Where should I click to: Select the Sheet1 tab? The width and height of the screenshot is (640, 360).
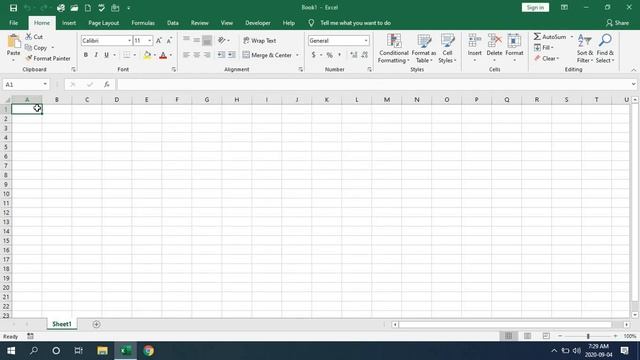[62, 324]
